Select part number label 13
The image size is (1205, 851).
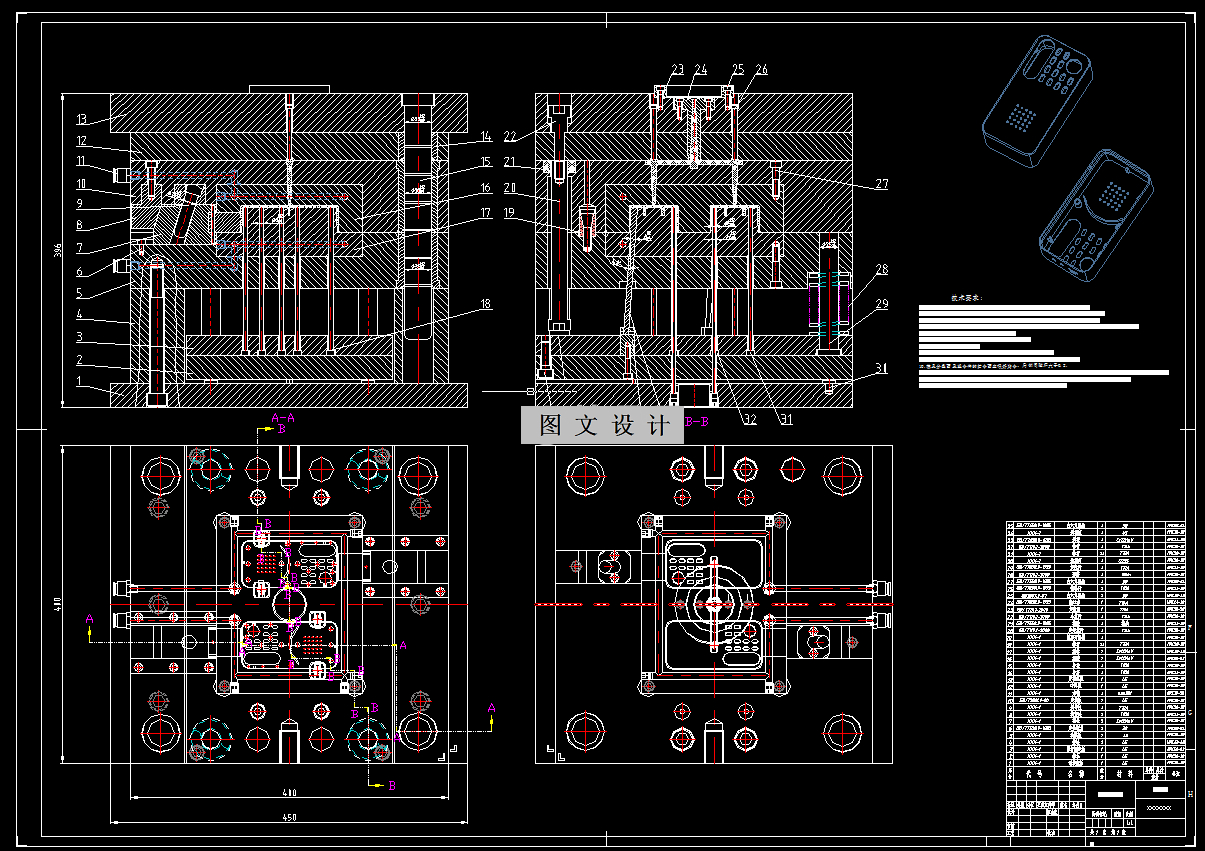(x=82, y=119)
